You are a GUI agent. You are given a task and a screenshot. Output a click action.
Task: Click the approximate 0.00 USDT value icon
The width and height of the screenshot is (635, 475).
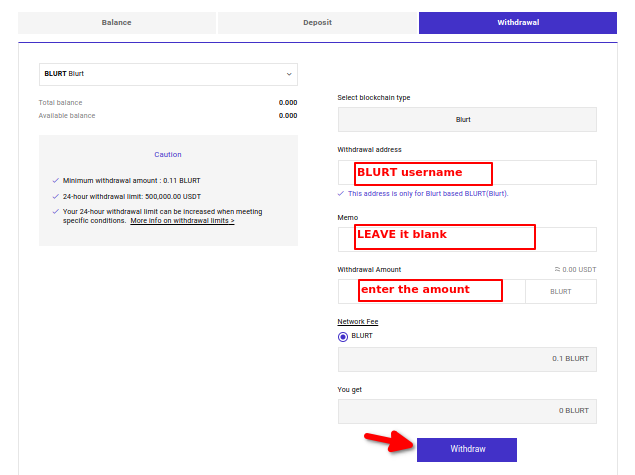[x=557, y=269]
